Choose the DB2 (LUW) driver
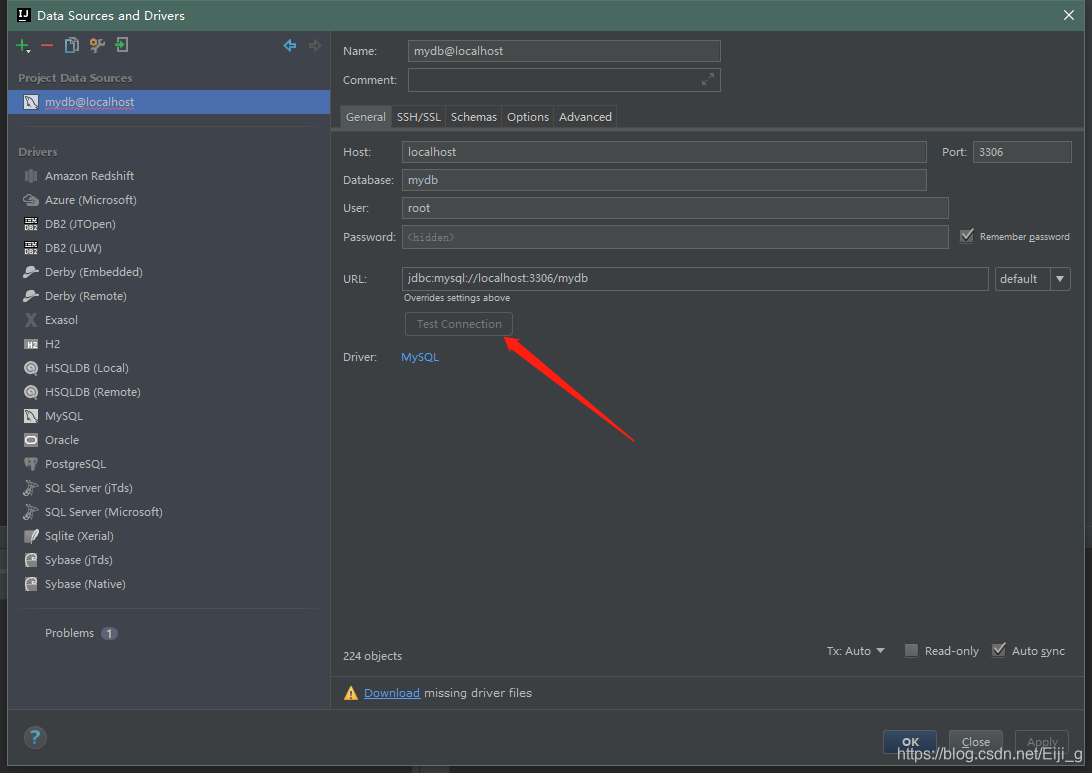 (73, 248)
